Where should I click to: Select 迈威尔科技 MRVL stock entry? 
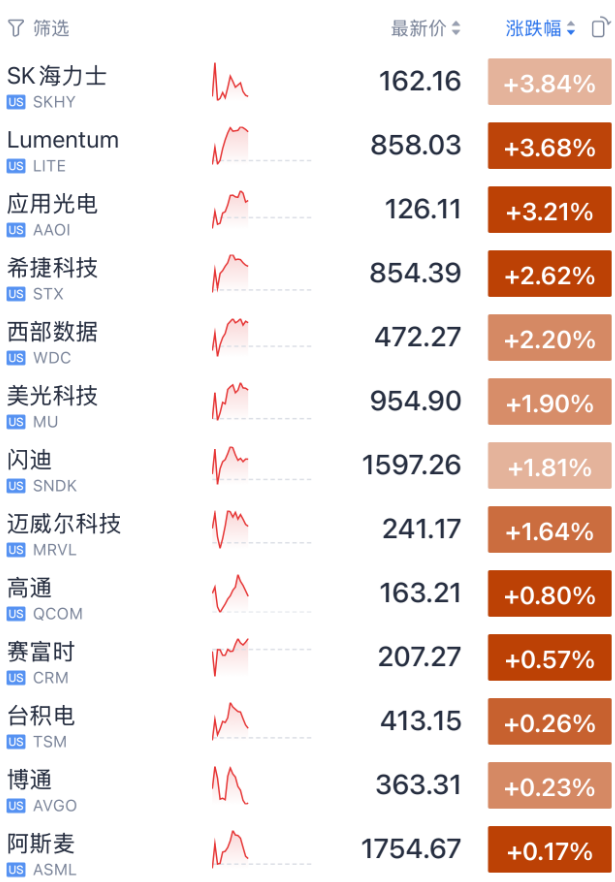tap(307, 529)
